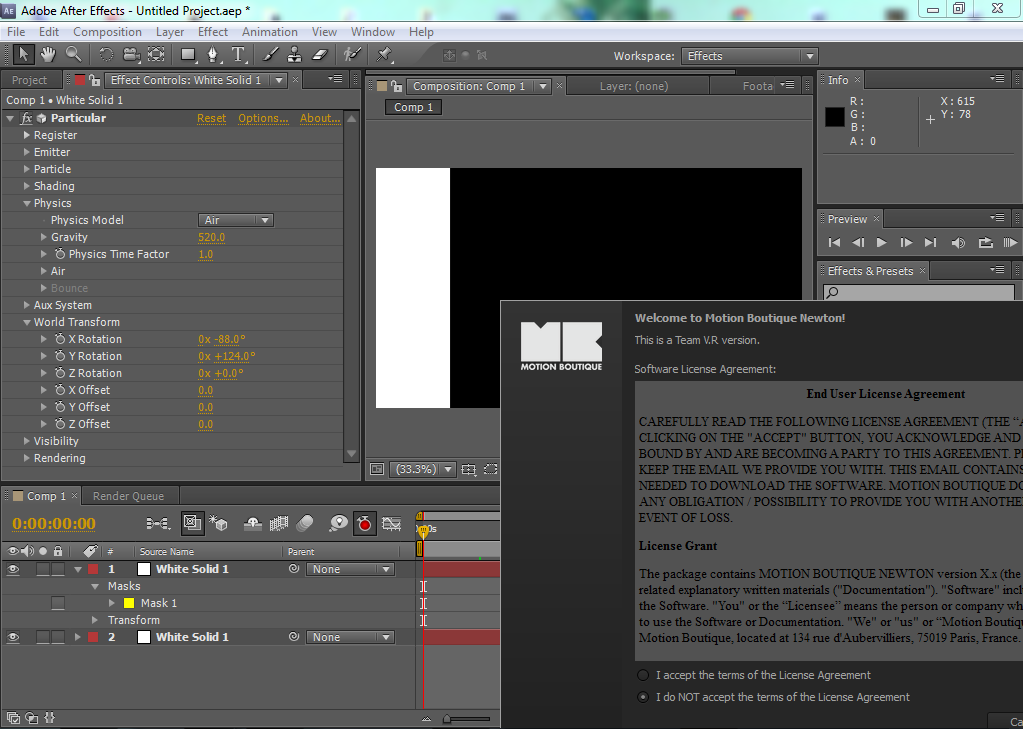Select 'I do NOT accept' radio button
This screenshot has width=1023, height=729.
click(x=643, y=697)
